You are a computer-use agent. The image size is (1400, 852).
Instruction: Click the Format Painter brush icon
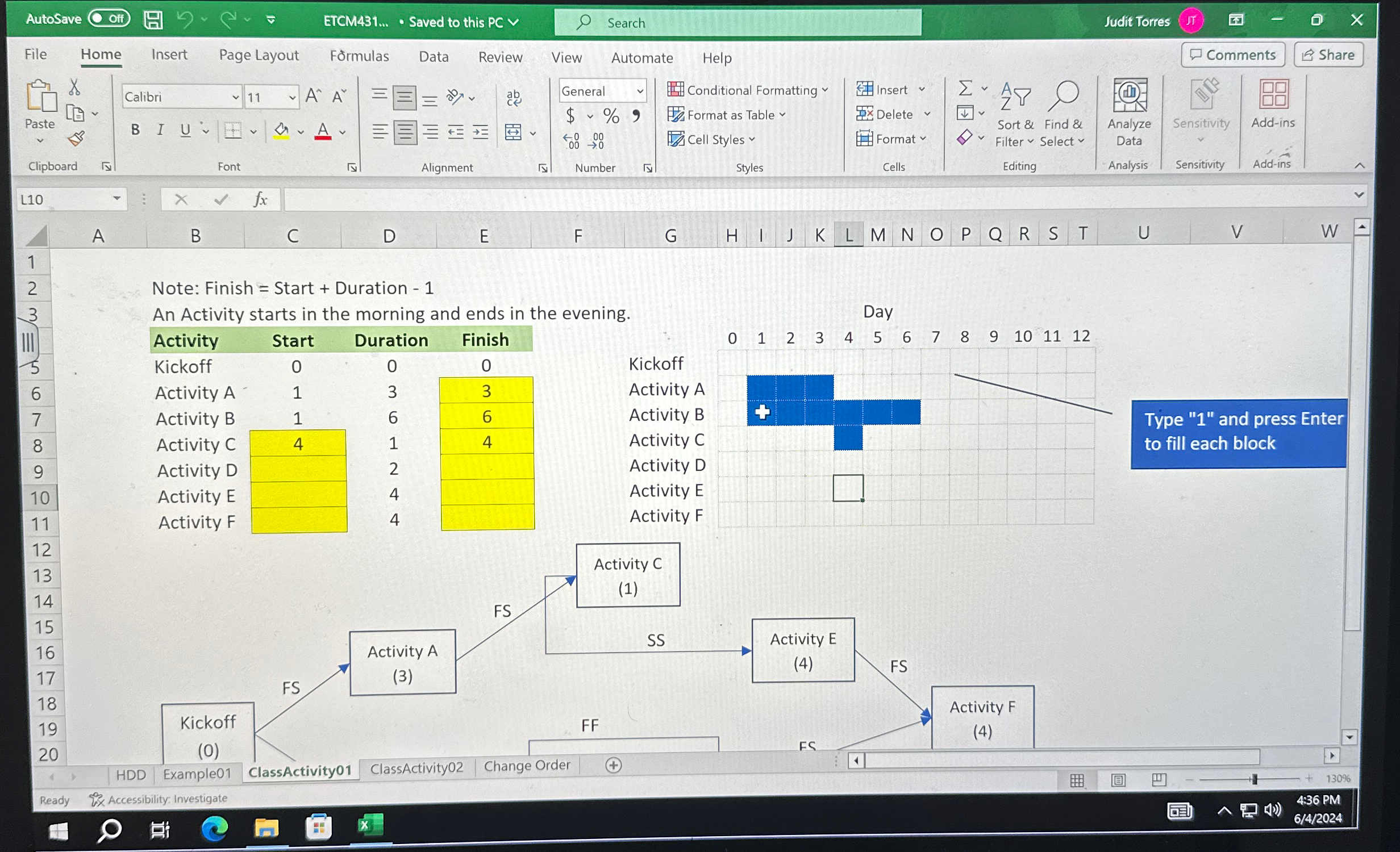click(76, 139)
